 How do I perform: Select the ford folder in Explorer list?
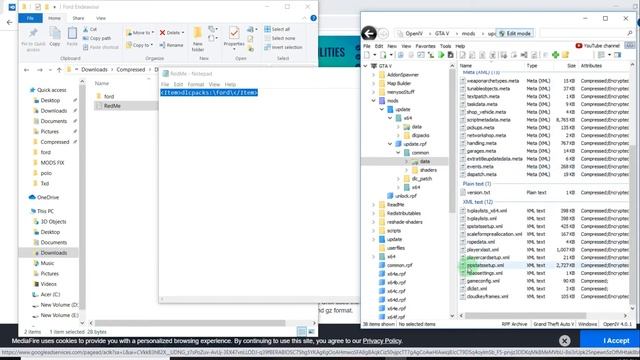coord(109,96)
